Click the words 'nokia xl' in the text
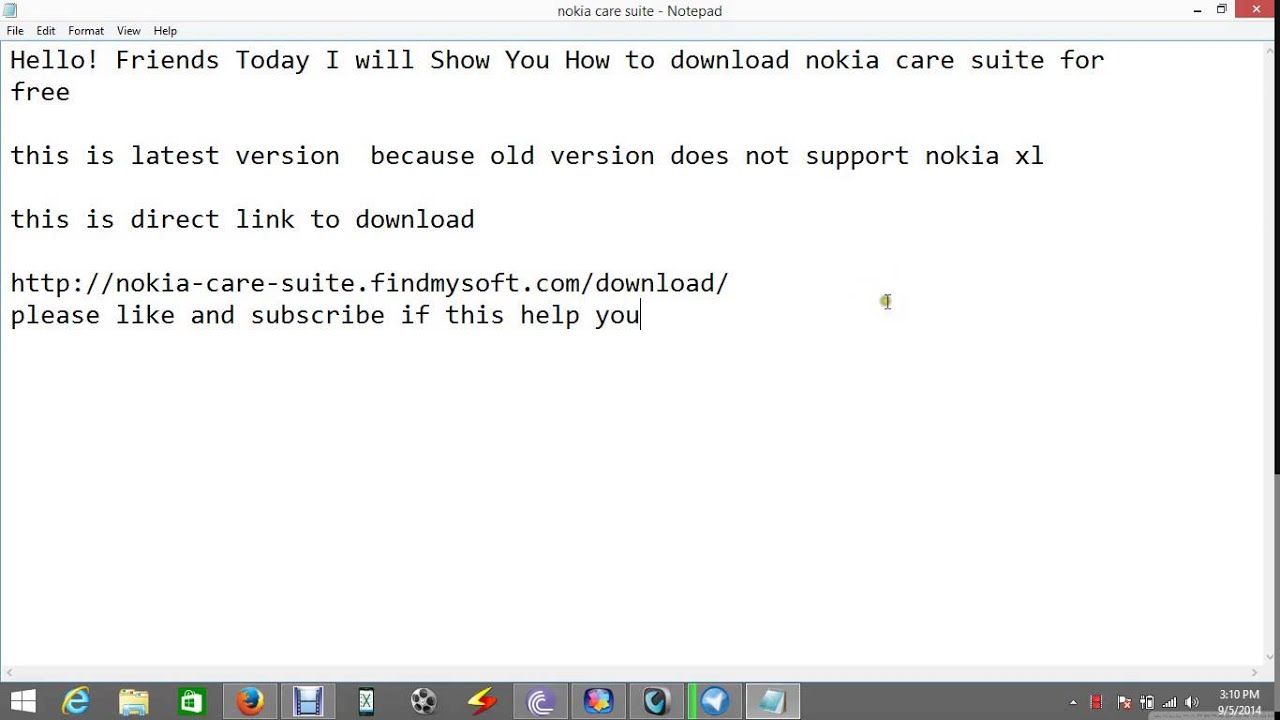The height and width of the screenshot is (720, 1280). point(984,157)
